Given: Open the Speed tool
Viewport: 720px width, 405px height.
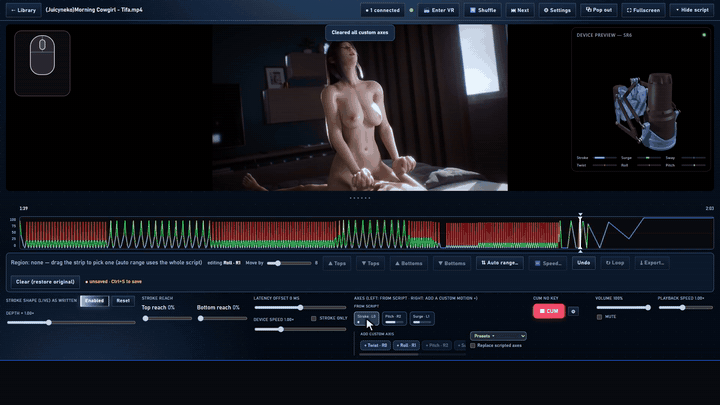Looking at the screenshot, I should (x=548, y=263).
